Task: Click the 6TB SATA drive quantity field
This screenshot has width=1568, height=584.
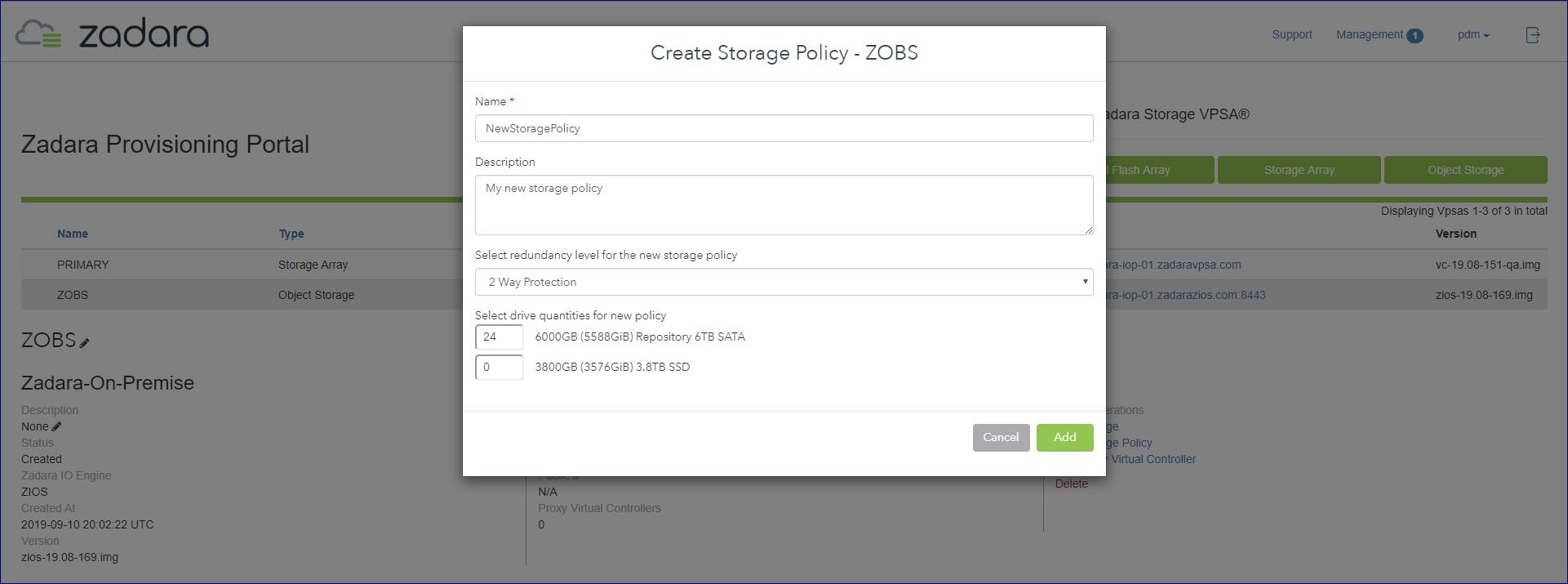Action: pos(499,337)
